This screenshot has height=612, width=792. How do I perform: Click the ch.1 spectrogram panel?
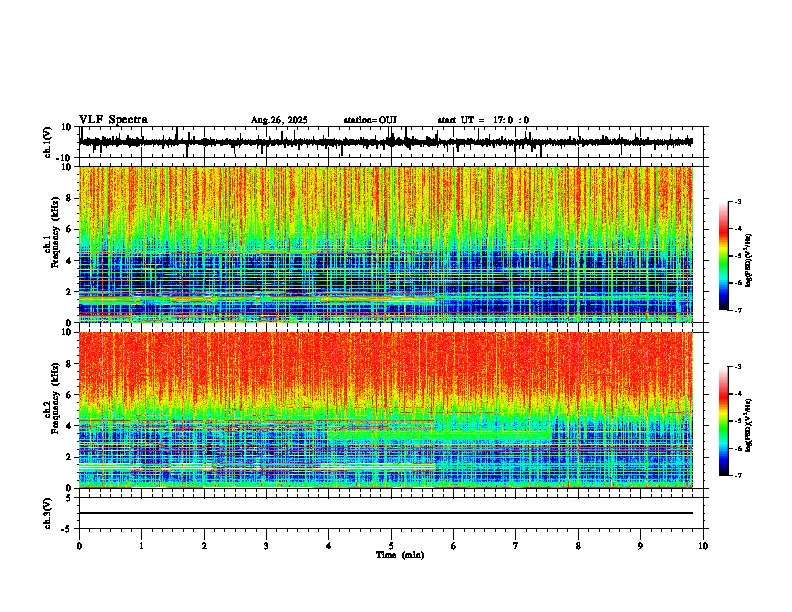point(385,244)
